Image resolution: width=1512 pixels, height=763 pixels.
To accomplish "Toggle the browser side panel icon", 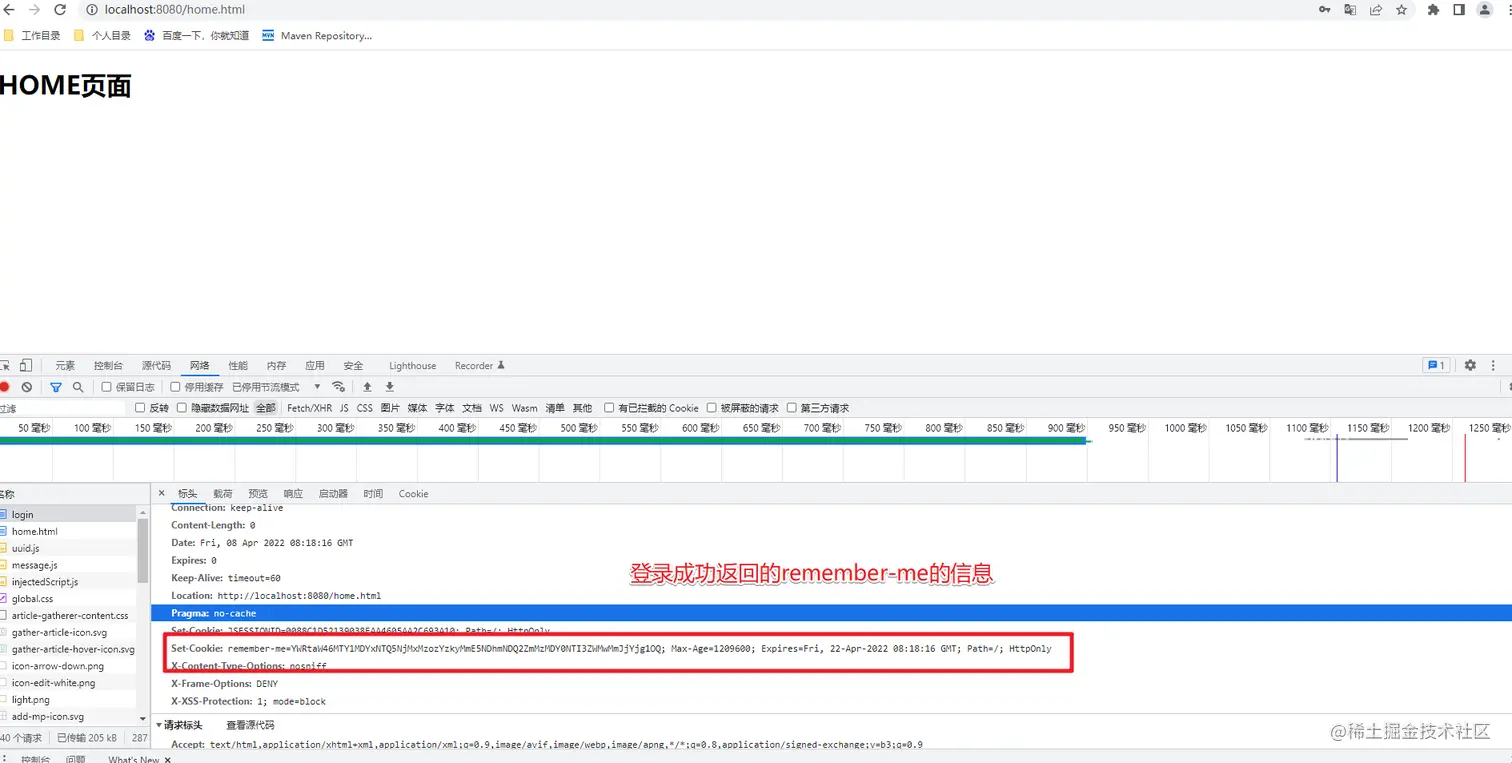I will point(1459,10).
